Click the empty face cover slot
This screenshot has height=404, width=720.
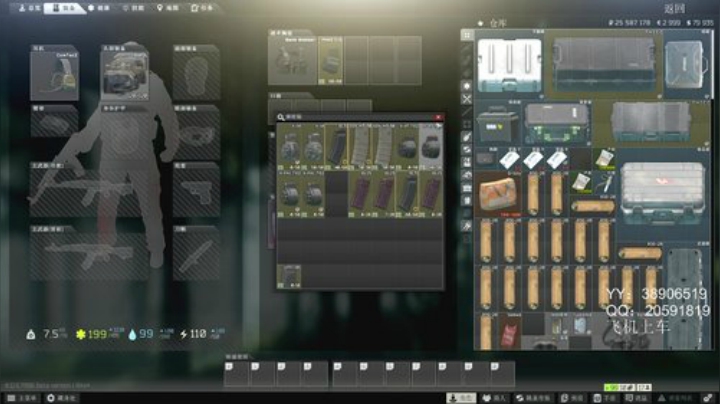pyautogui.click(x=197, y=75)
